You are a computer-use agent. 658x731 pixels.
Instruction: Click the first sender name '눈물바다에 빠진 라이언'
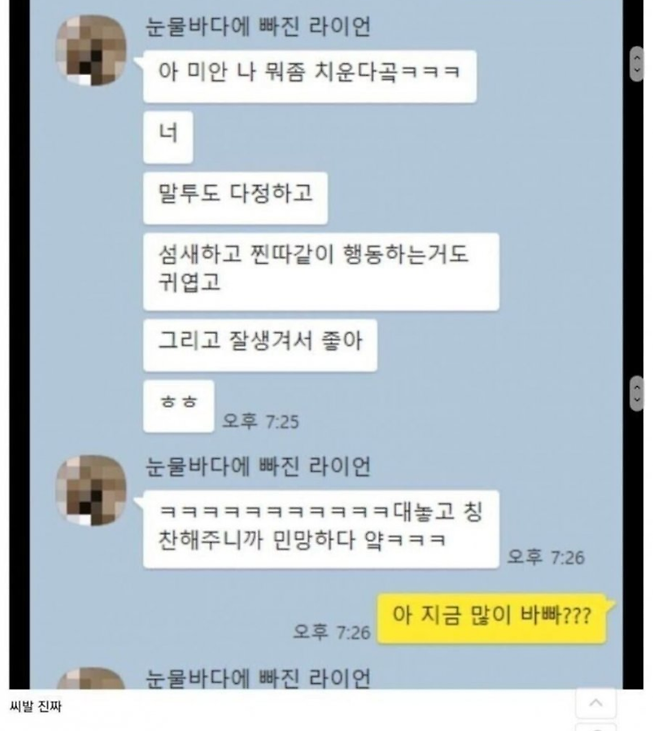click(258, 26)
